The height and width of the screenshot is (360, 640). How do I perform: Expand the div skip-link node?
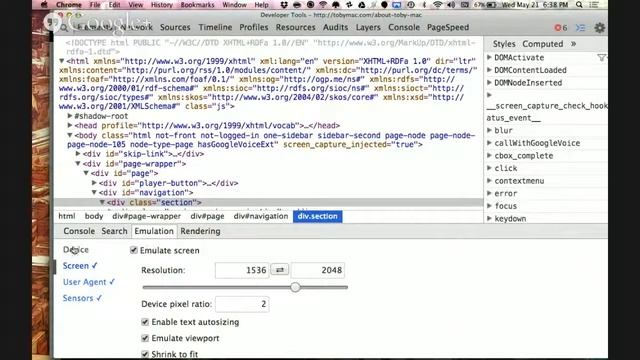point(78,154)
